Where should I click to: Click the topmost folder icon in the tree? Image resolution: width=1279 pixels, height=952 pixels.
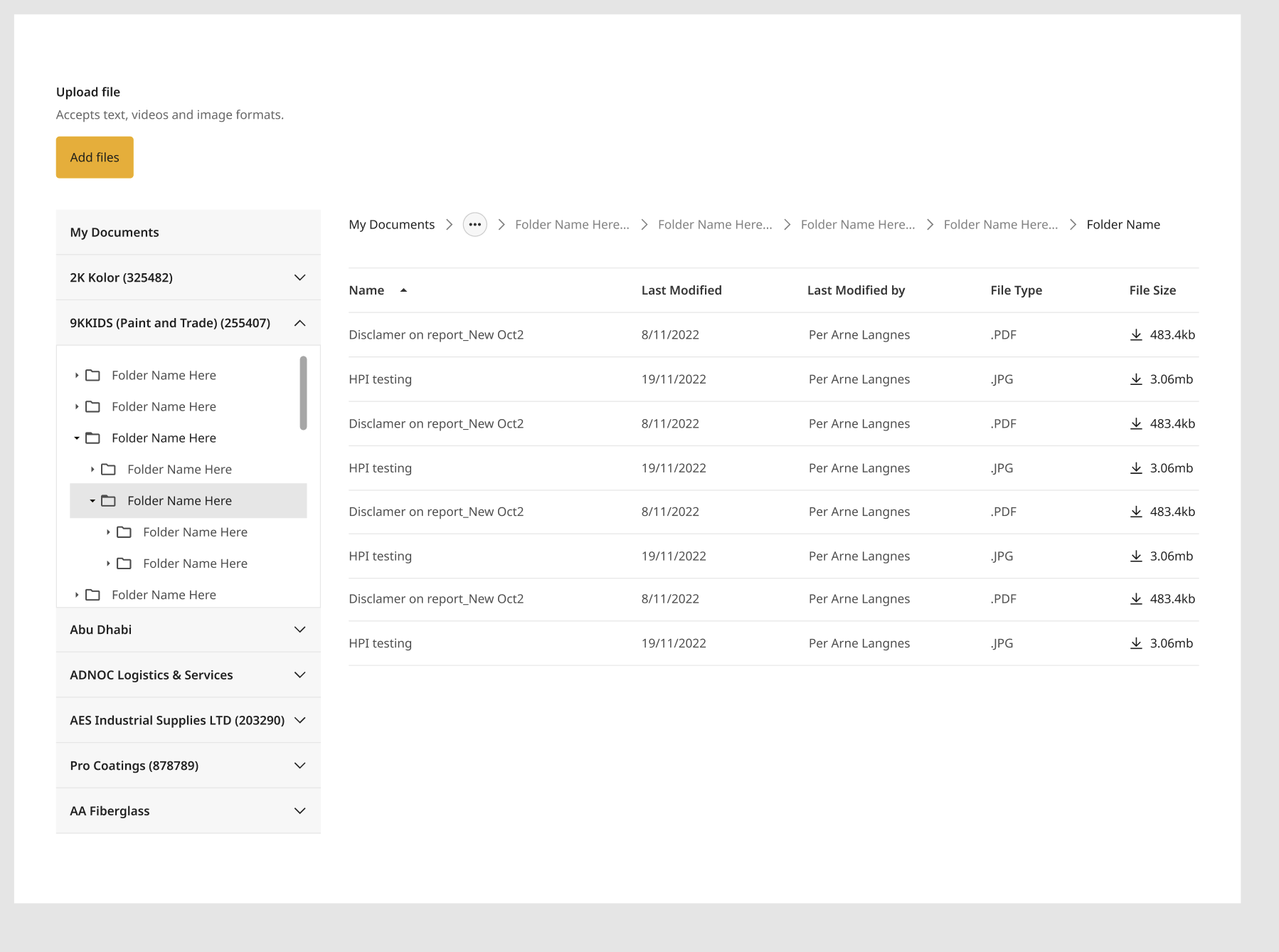point(92,375)
